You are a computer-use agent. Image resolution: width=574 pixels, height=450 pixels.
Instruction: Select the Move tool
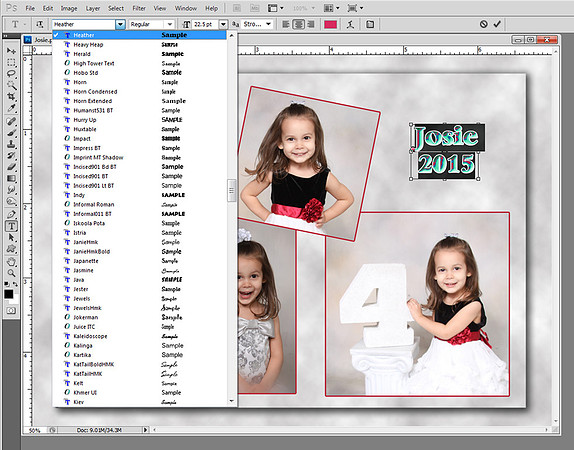pyautogui.click(x=11, y=51)
